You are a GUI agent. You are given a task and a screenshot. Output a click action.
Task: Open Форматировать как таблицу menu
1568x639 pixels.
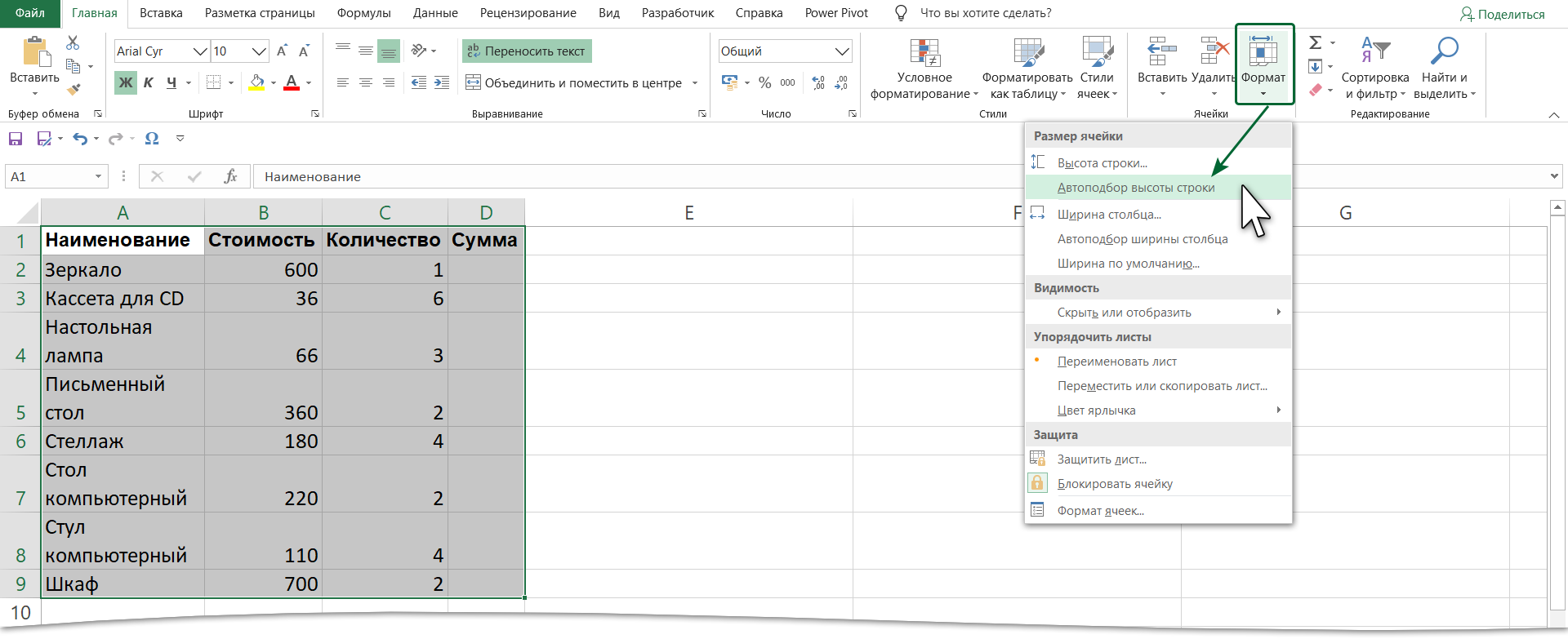tap(1027, 69)
